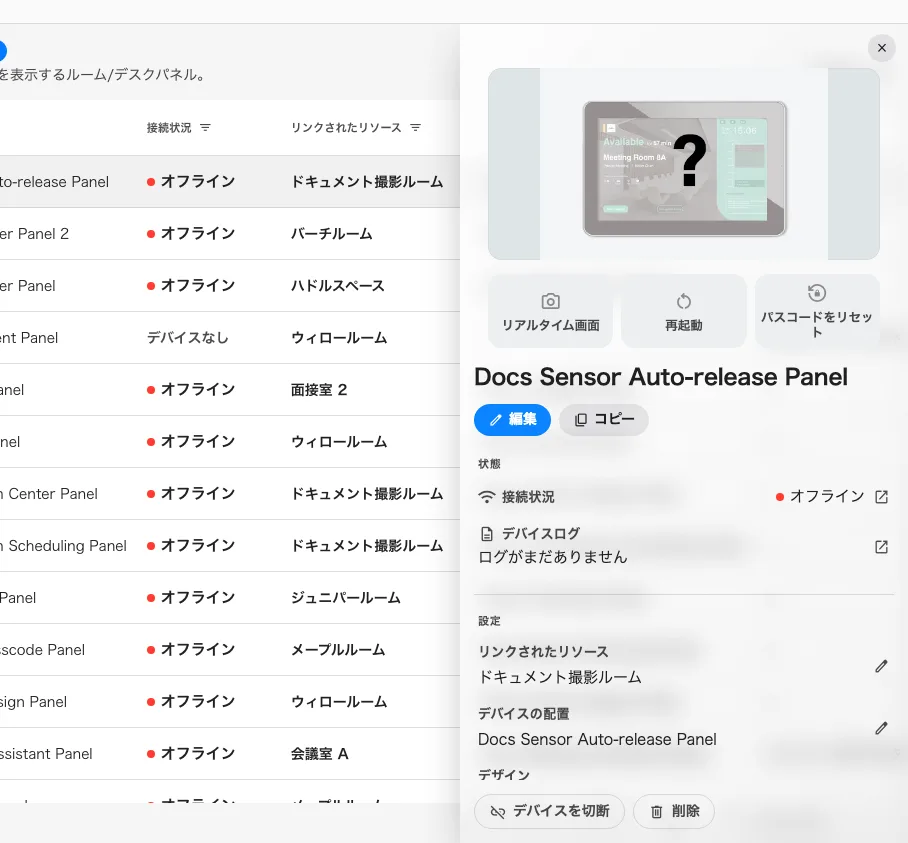Screen dimensions: 908x843
Task: Select the scode Panel row
Action: pyautogui.click(x=230, y=650)
